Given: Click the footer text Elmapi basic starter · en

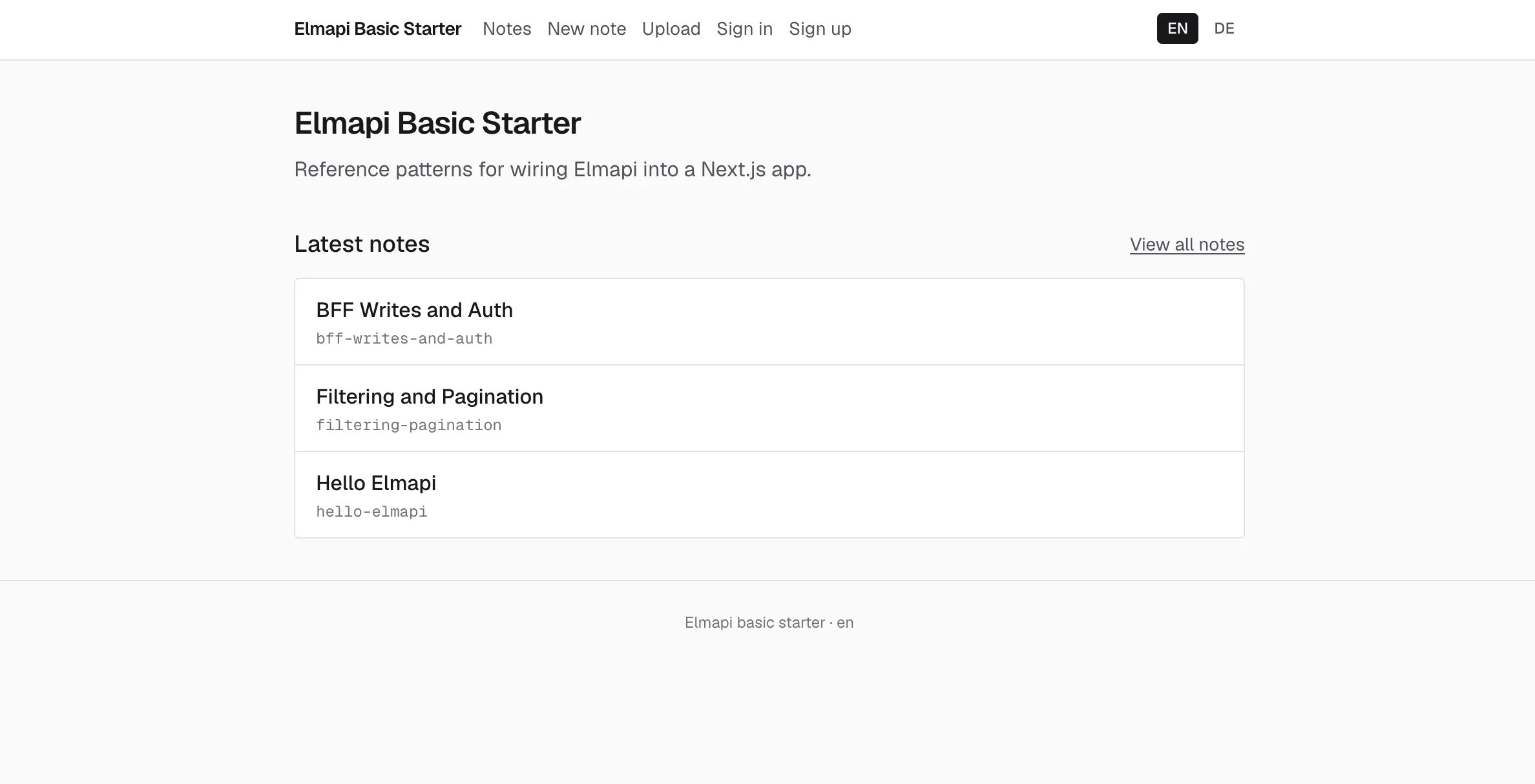Looking at the screenshot, I should (769, 623).
